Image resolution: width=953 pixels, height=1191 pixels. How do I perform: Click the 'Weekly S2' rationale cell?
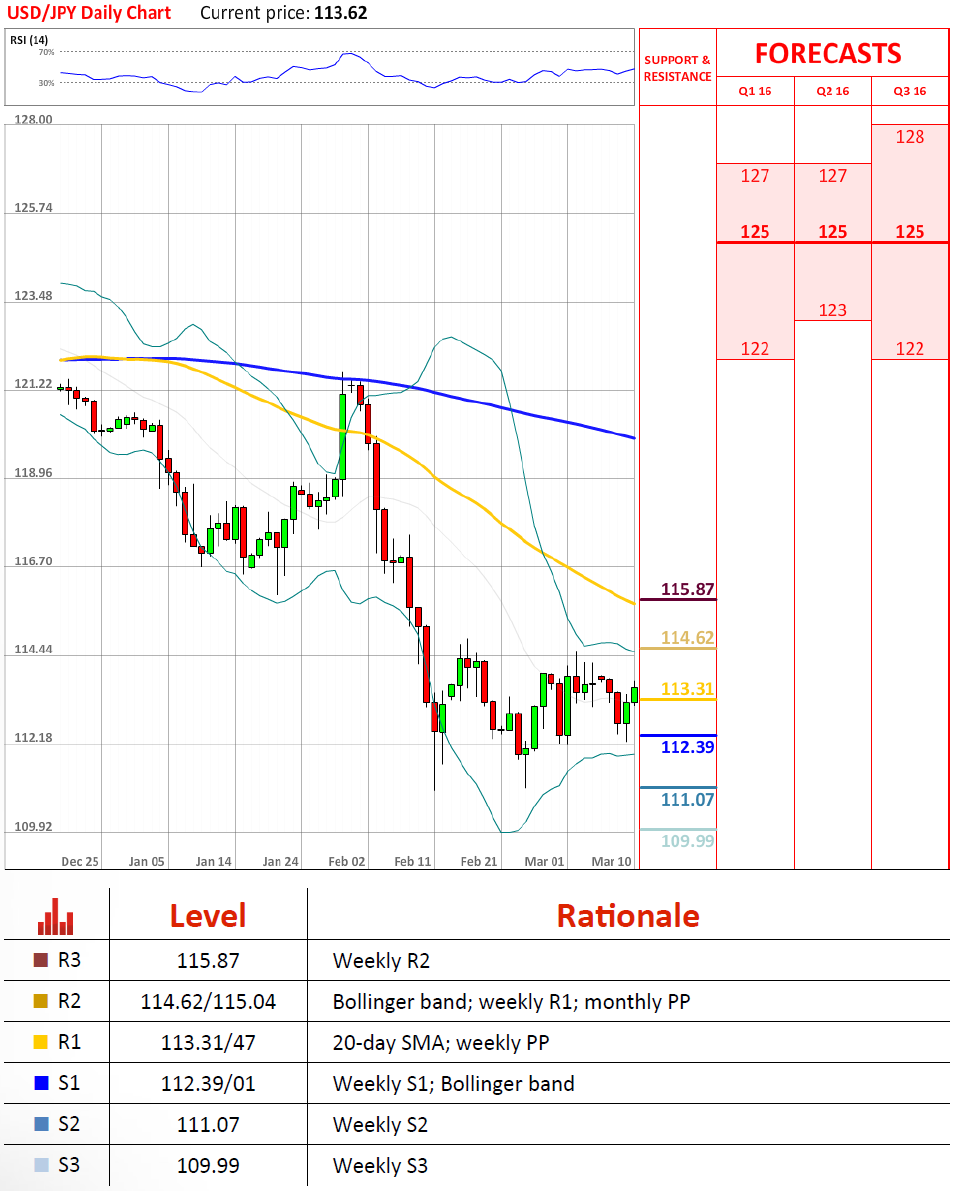click(x=380, y=1125)
